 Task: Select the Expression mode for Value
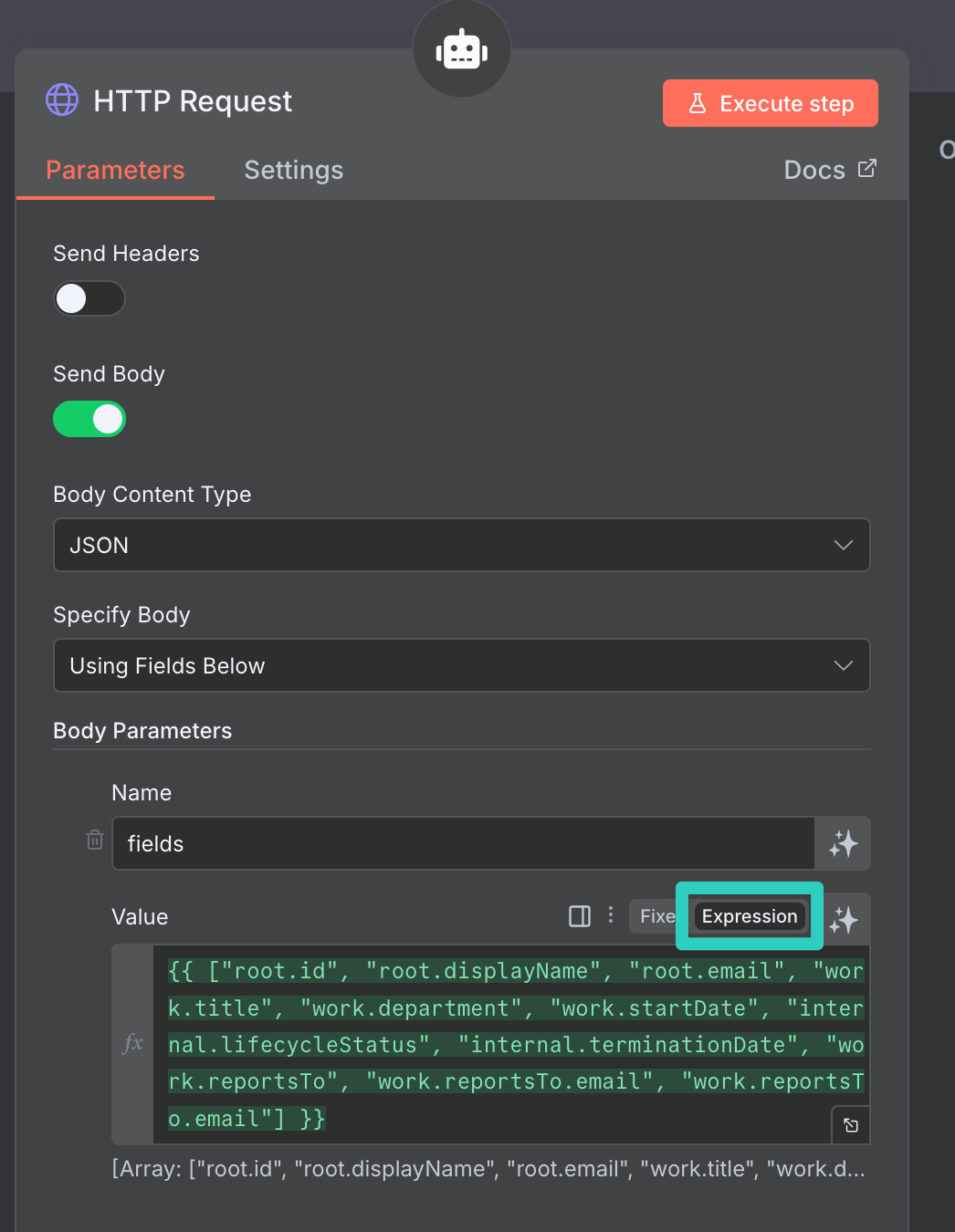pyautogui.click(x=750, y=916)
